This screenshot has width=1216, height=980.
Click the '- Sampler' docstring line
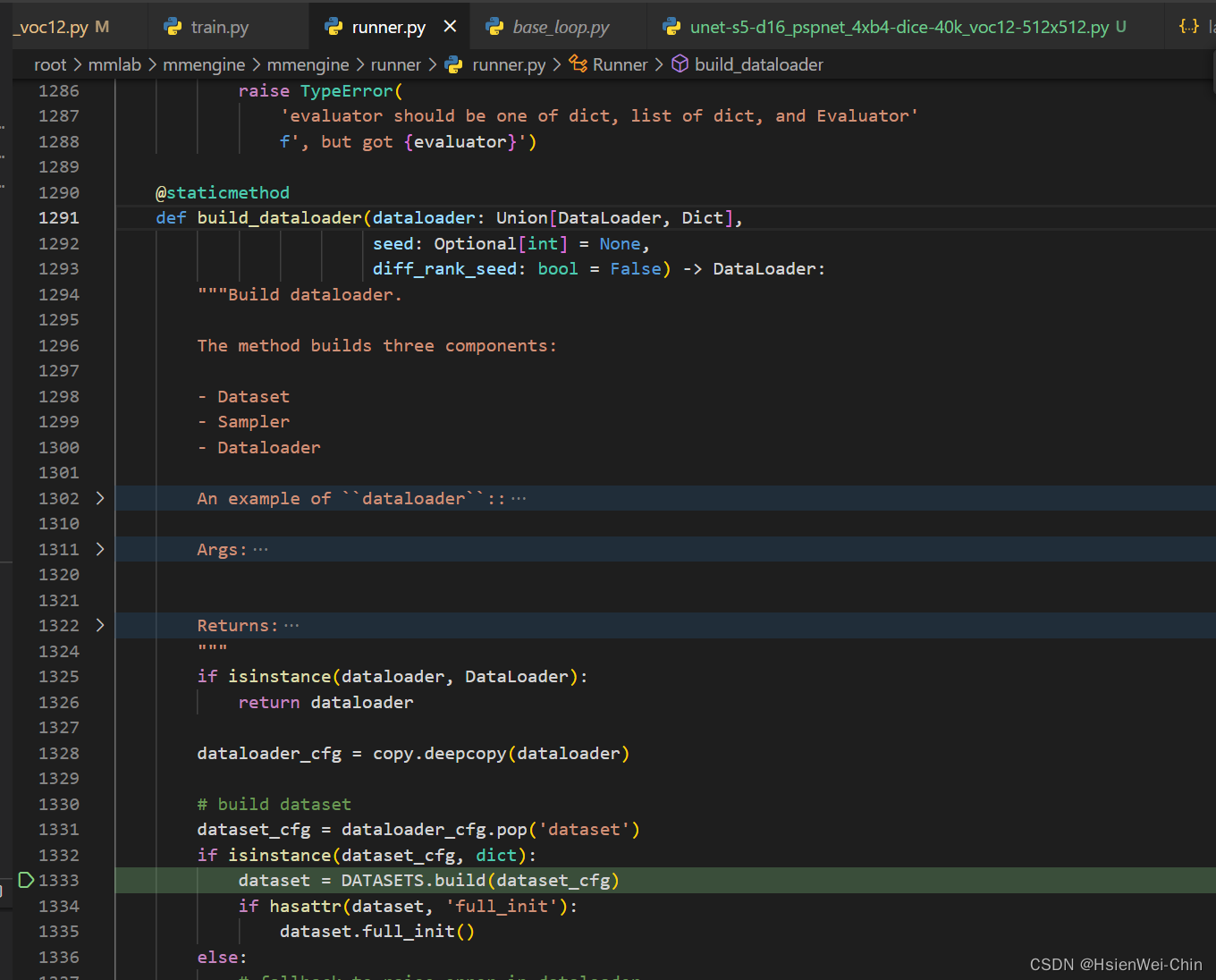click(x=243, y=421)
